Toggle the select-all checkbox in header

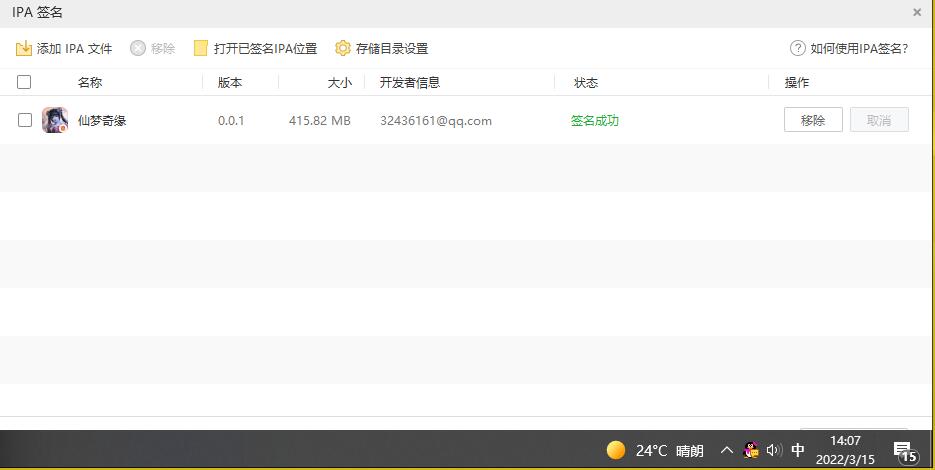[25, 82]
